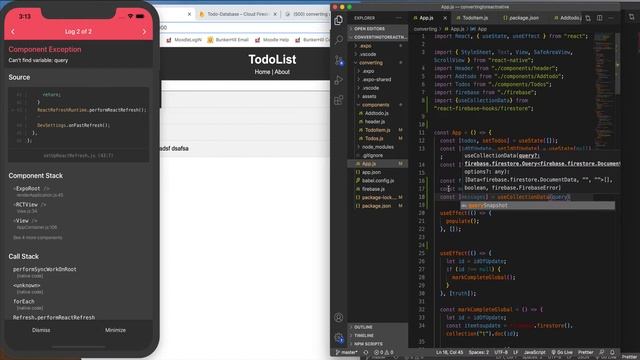Expand the Timeline section
Screen dimensions: 640x360
(x=378, y=336)
